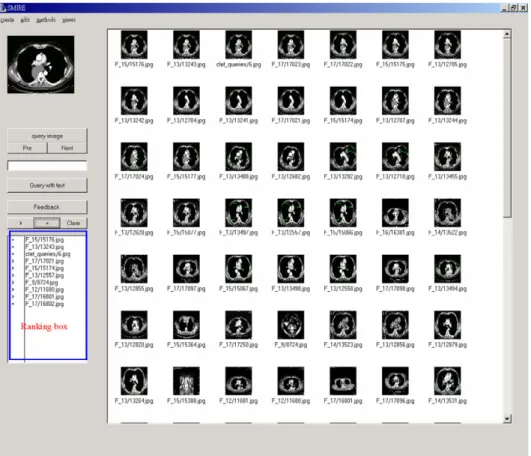Select clef_queries/6.jpg in ranking box list
The image size is (531, 456).
(48, 254)
